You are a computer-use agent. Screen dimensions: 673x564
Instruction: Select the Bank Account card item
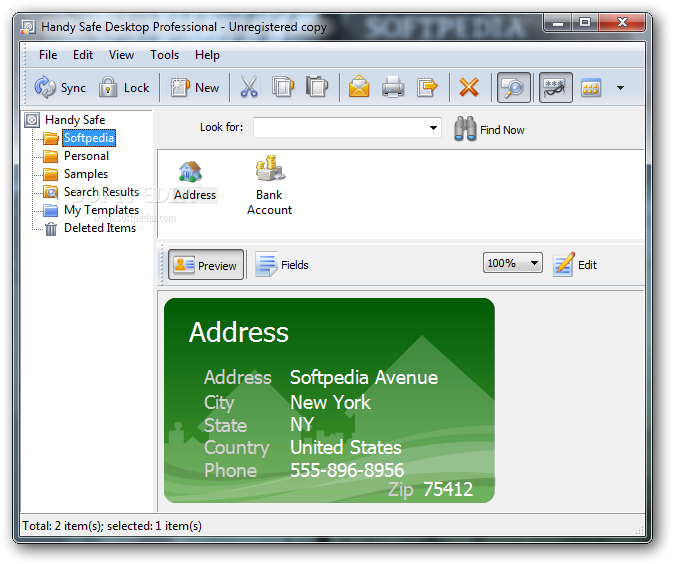click(x=270, y=185)
